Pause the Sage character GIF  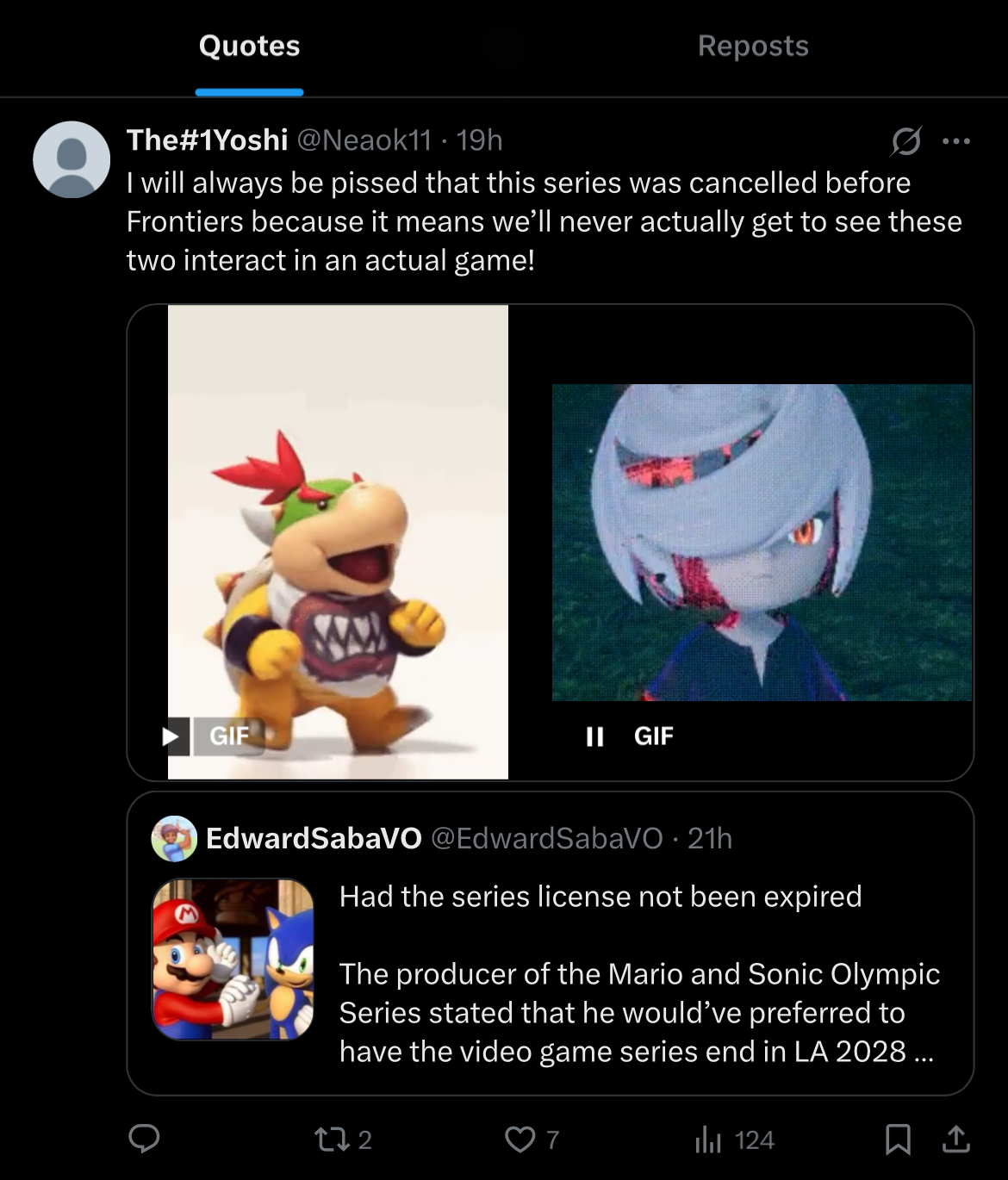[594, 736]
